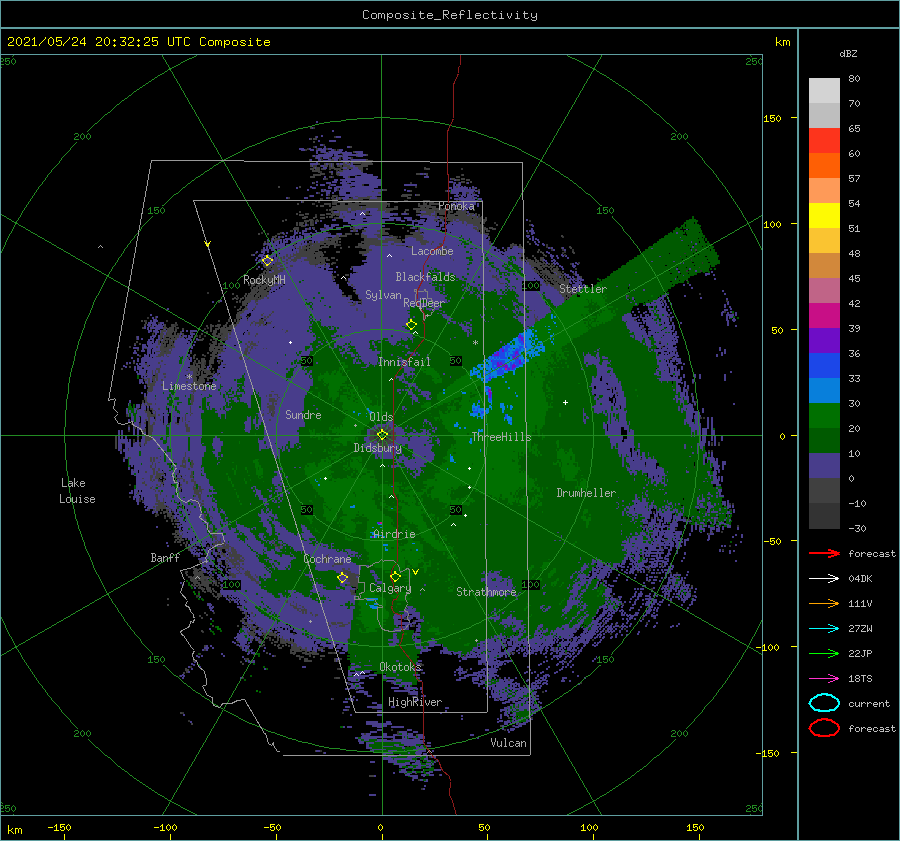
Task: Click the Ponoka city label
Action: tap(456, 206)
